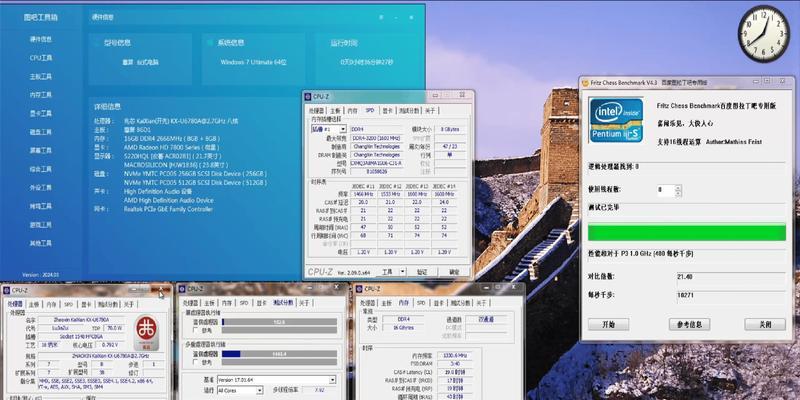Click 关闭 in Fritz Chess Benchmark
This screenshot has height=400, width=800.
(x=765, y=324)
